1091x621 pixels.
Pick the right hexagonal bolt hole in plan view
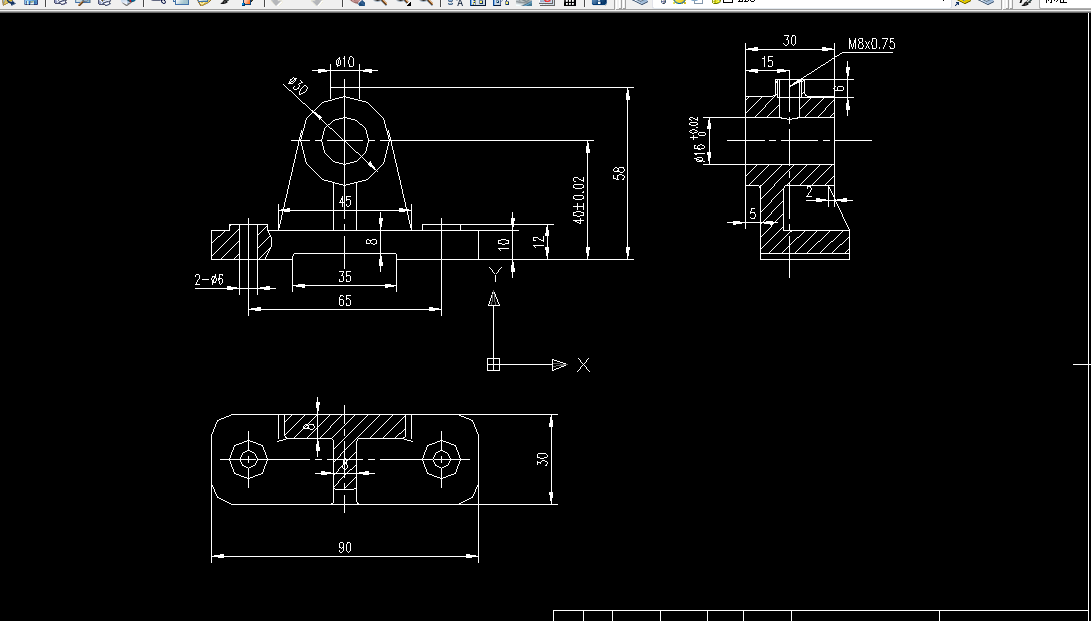[x=441, y=459]
